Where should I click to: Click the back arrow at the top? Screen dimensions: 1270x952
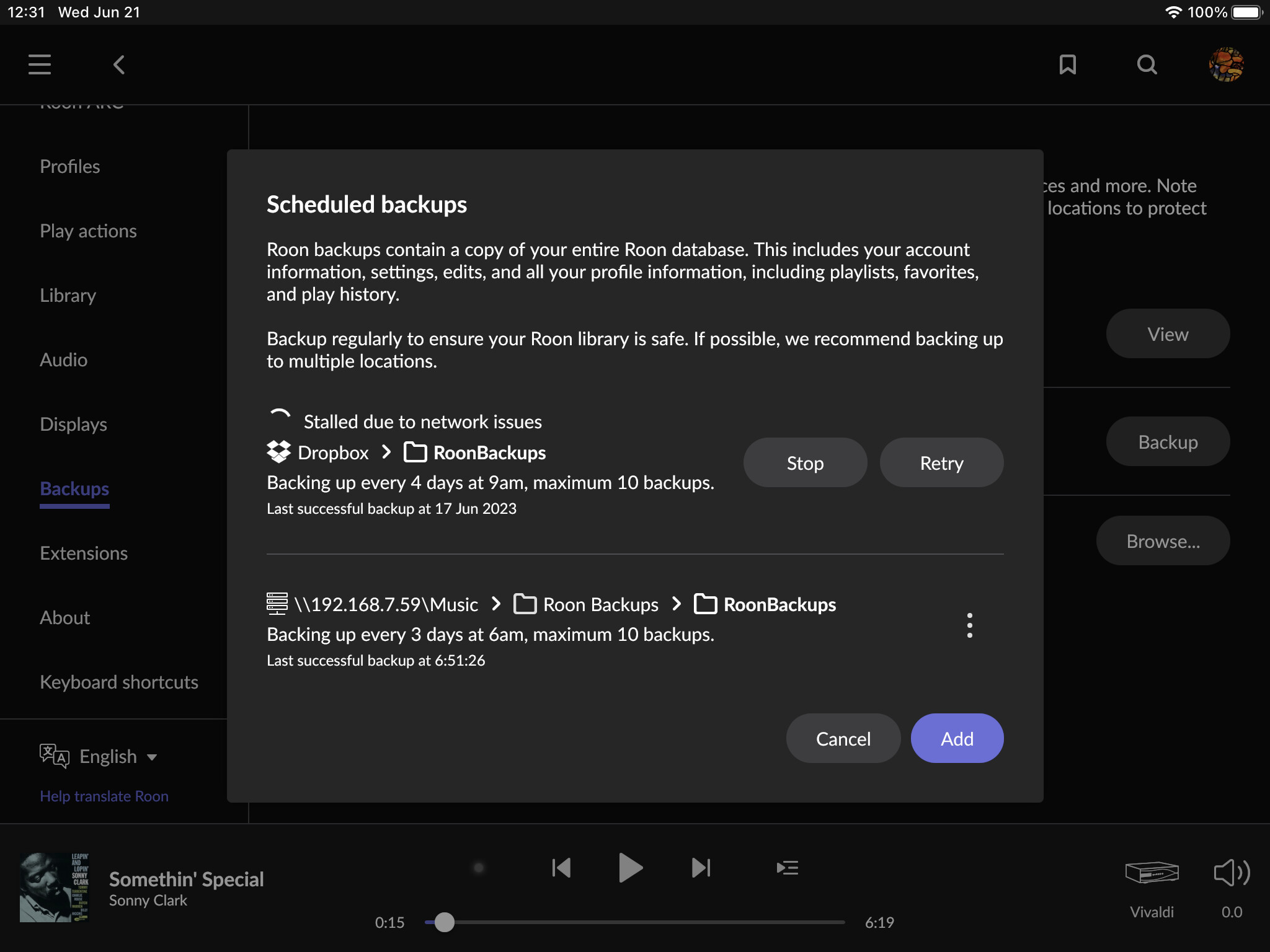pyautogui.click(x=119, y=64)
